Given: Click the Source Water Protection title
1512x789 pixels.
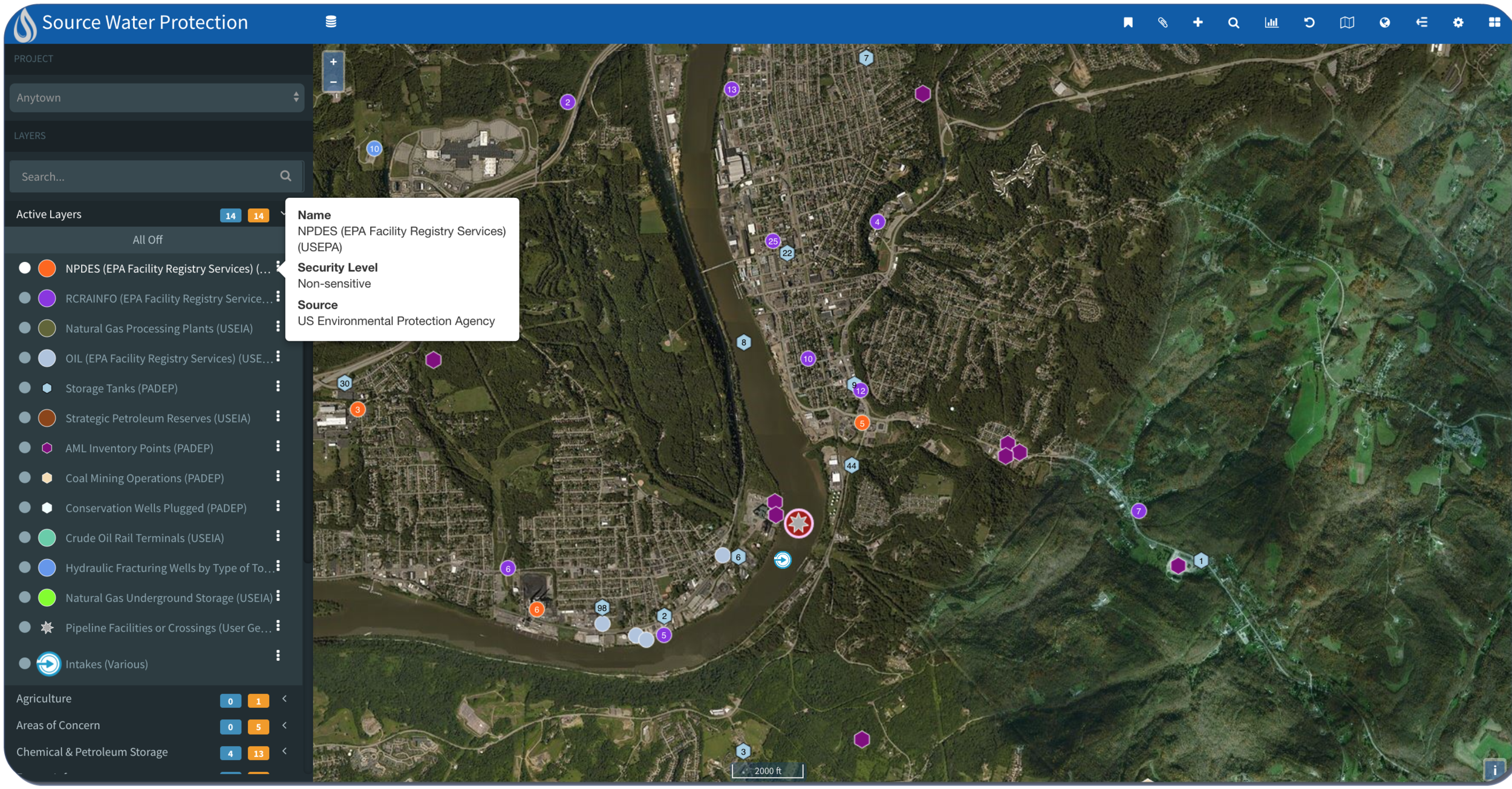Looking at the screenshot, I should coord(145,22).
